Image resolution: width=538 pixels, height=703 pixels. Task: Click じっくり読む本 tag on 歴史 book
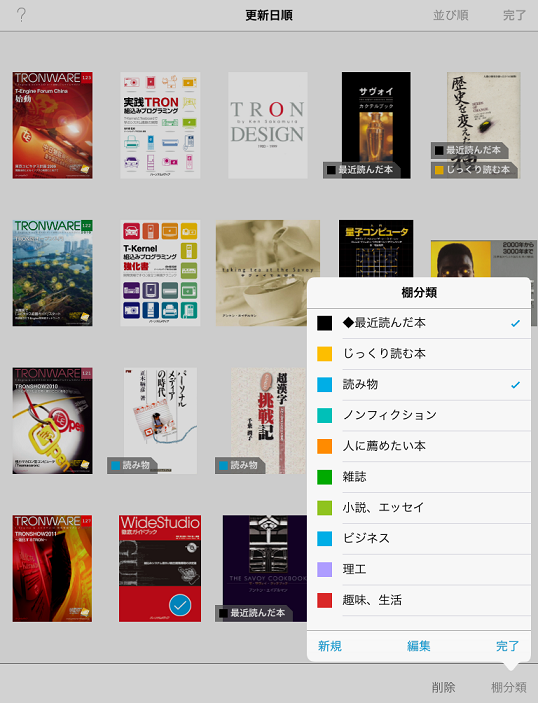click(x=473, y=170)
